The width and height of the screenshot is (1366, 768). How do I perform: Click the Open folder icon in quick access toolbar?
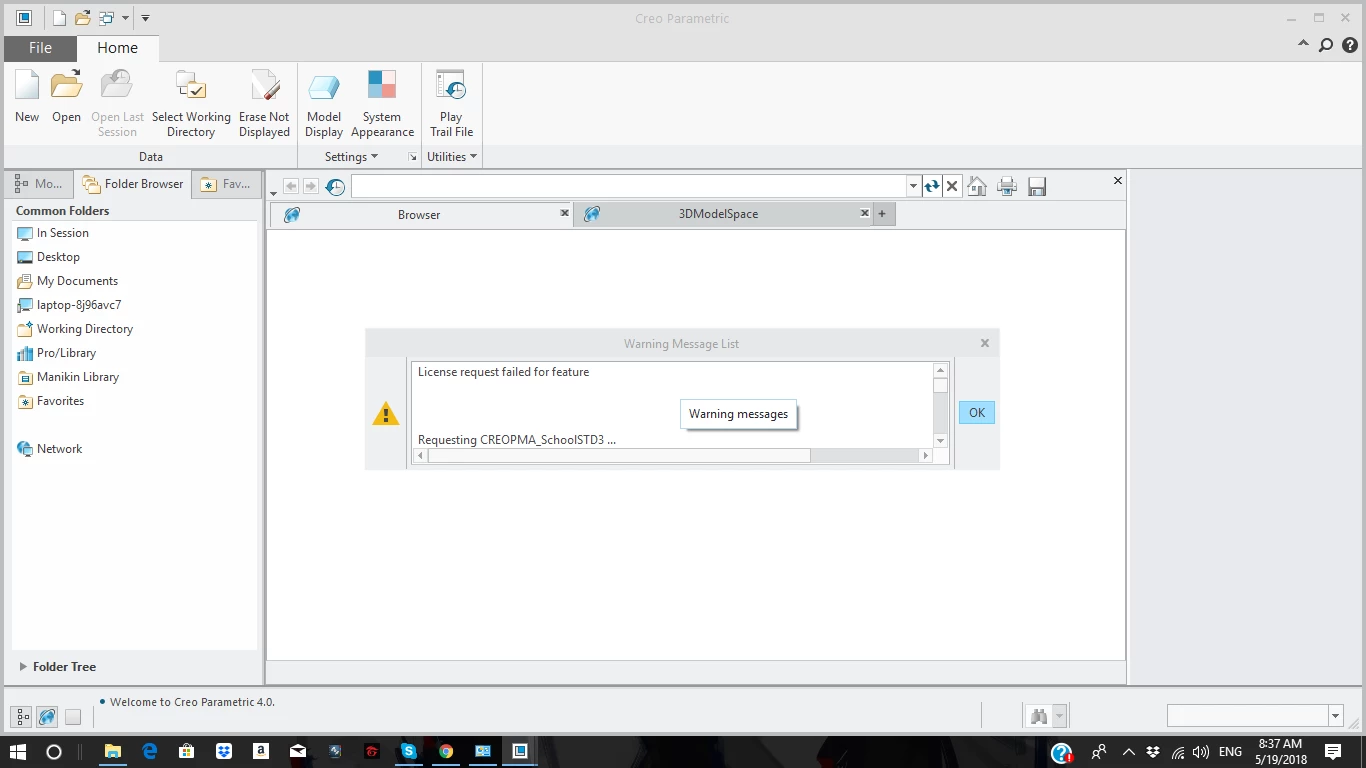tap(83, 18)
